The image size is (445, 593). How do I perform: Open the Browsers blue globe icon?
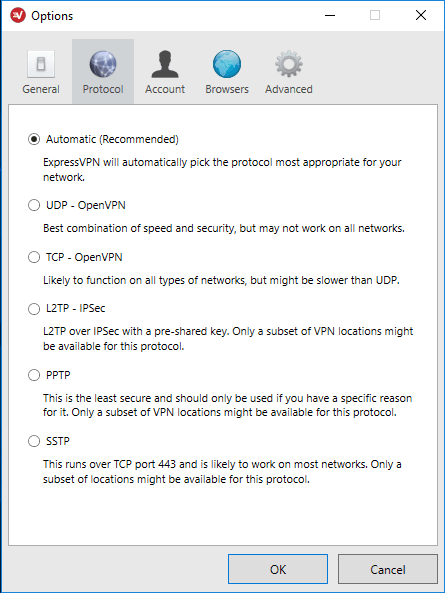tap(227, 64)
